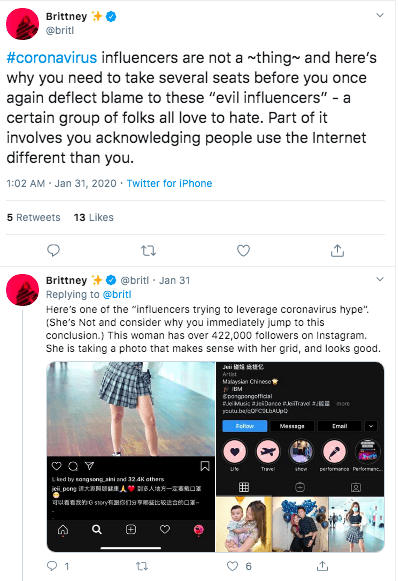The height and width of the screenshot is (581, 399).
Task: Open the plaid skirt Instagram screenshot image
Action: pyautogui.click(x=130, y=457)
